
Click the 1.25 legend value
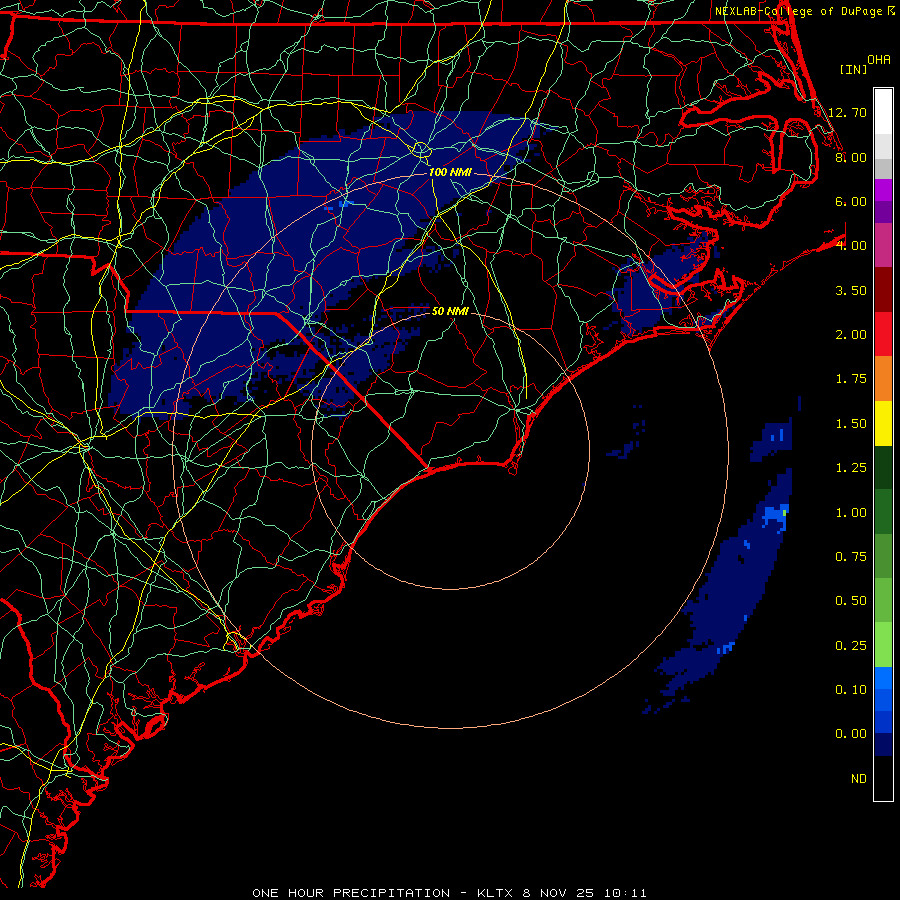point(851,468)
